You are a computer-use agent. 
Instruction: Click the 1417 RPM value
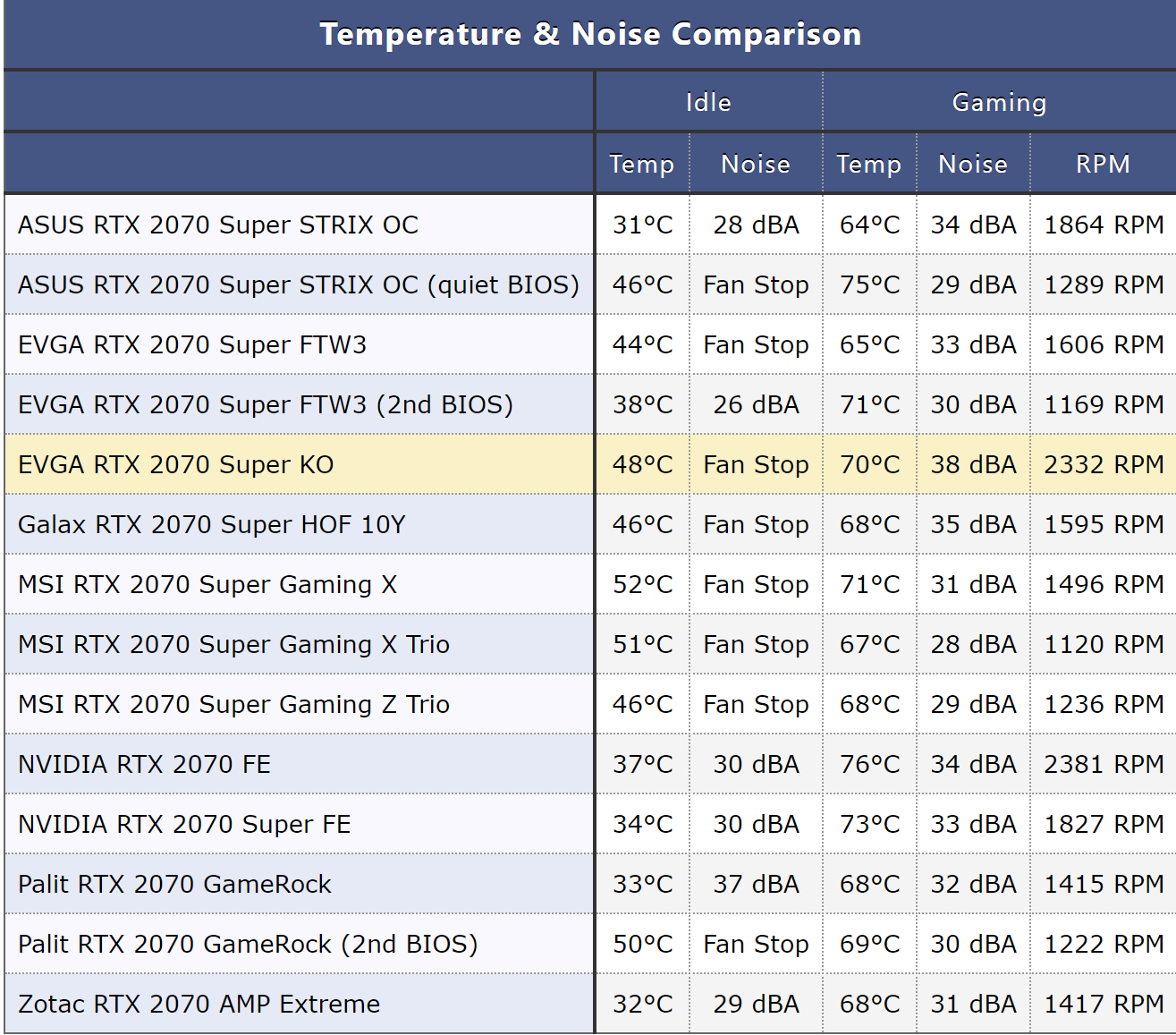pos(1104,1004)
